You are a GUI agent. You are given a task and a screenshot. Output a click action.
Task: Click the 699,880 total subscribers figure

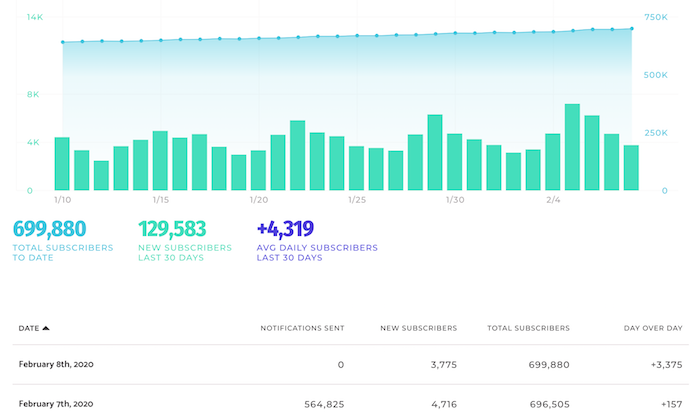pos(50,229)
